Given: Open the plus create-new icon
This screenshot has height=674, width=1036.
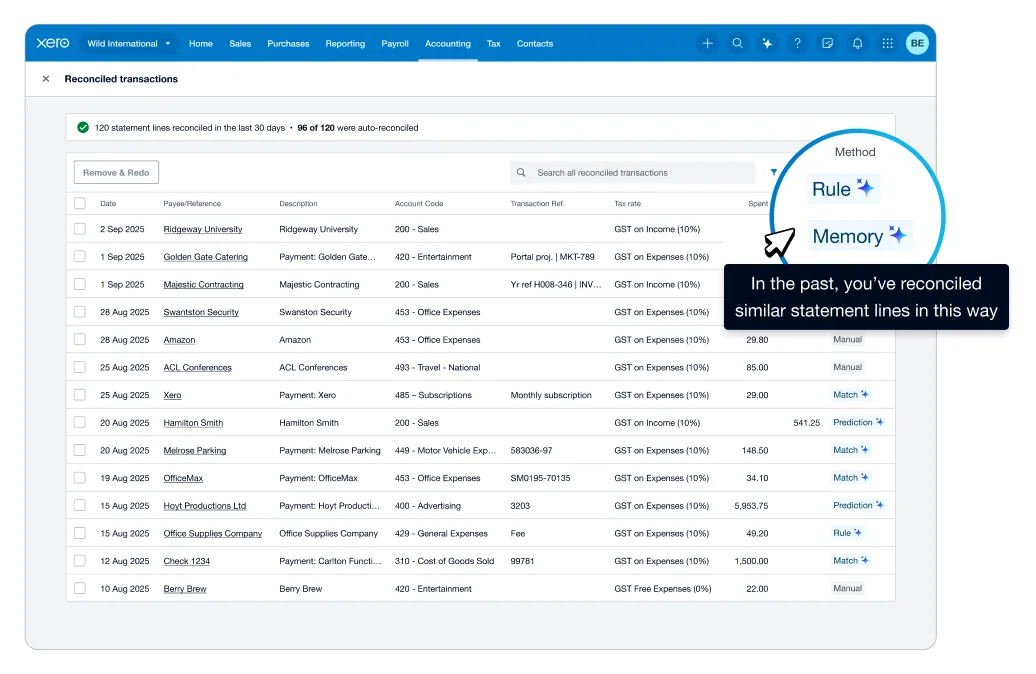Looking at the screenshot, I should point(707,43).
